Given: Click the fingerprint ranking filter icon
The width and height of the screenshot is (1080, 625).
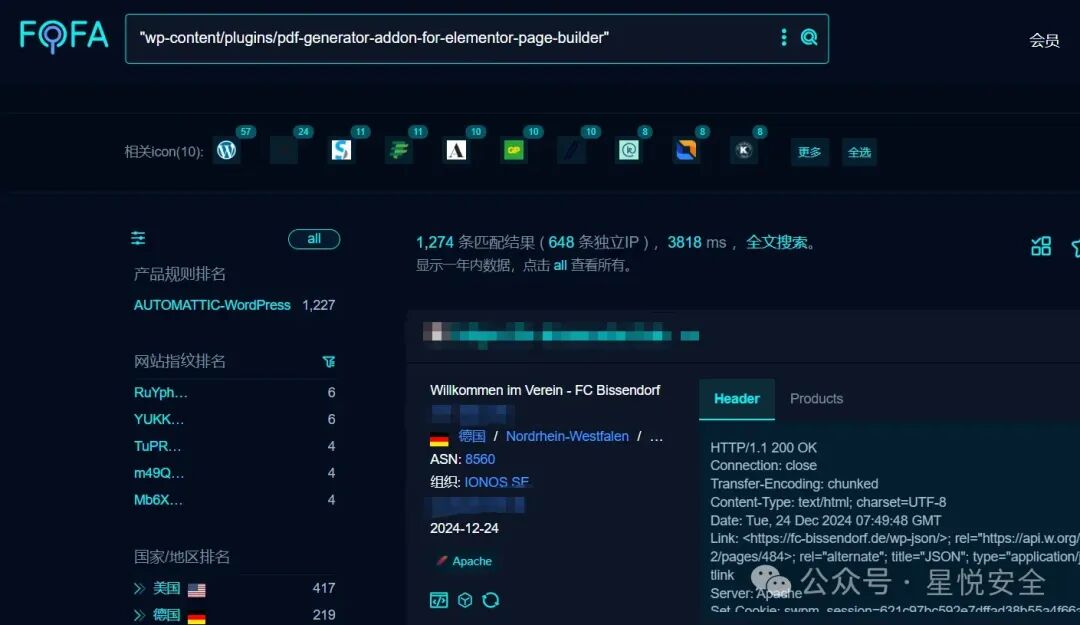Looking at the screenshot, I should tap(329, 362).
